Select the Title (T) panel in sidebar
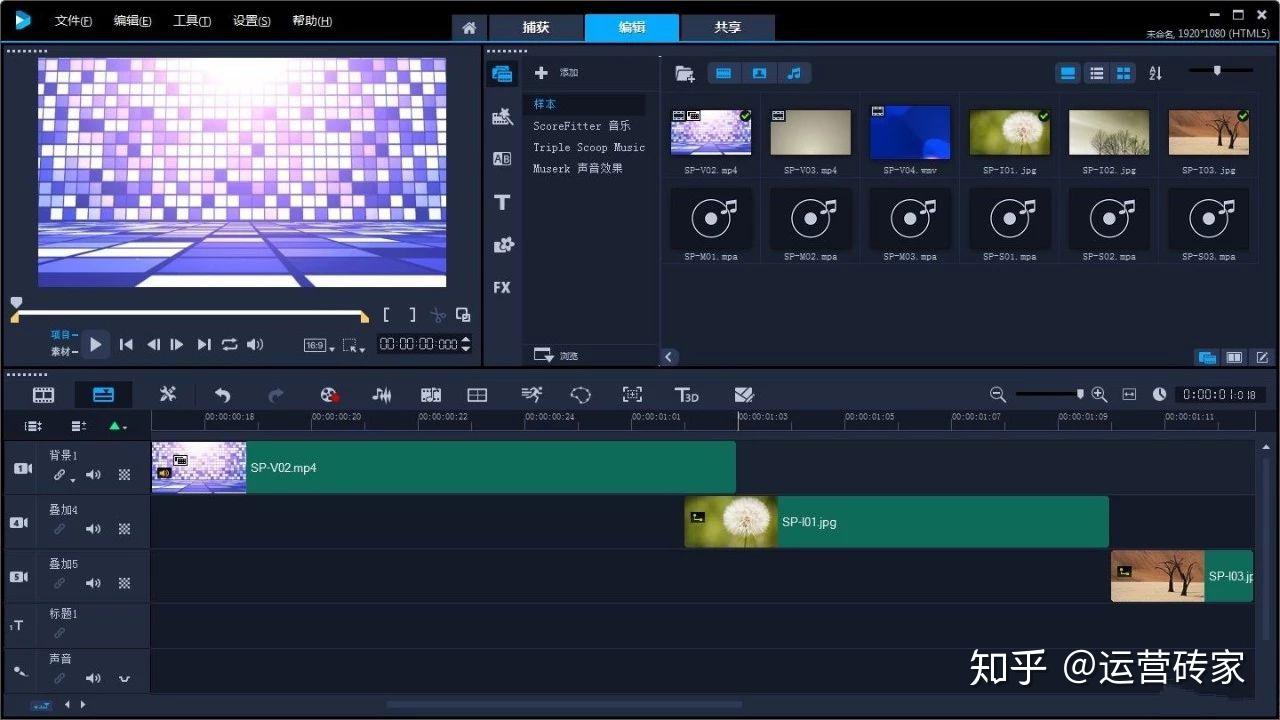Viewport: 1280px width, 720px height. [x=502, y=201]
